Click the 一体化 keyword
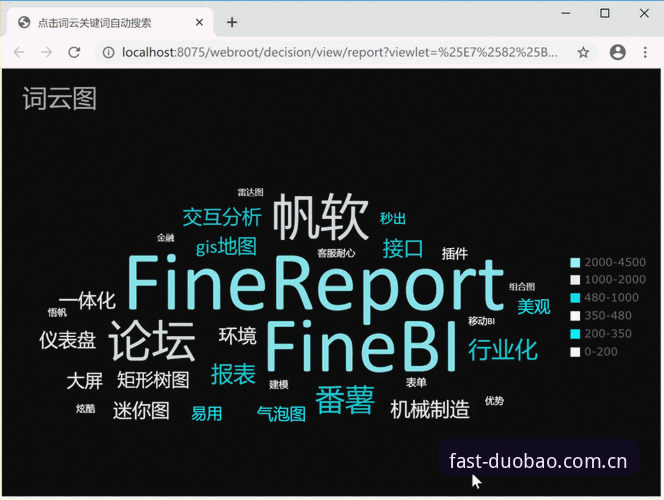The image size is (664, 500). coord(87,301)
